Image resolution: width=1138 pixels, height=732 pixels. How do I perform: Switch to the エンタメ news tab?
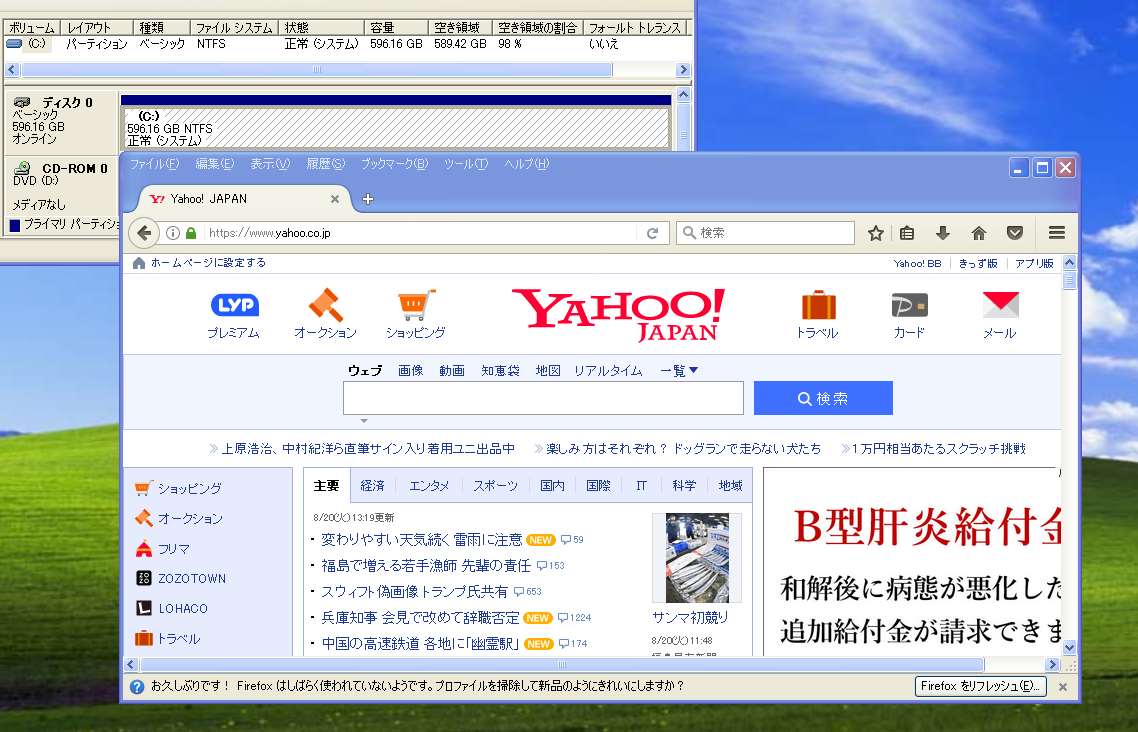pos(429,485)
